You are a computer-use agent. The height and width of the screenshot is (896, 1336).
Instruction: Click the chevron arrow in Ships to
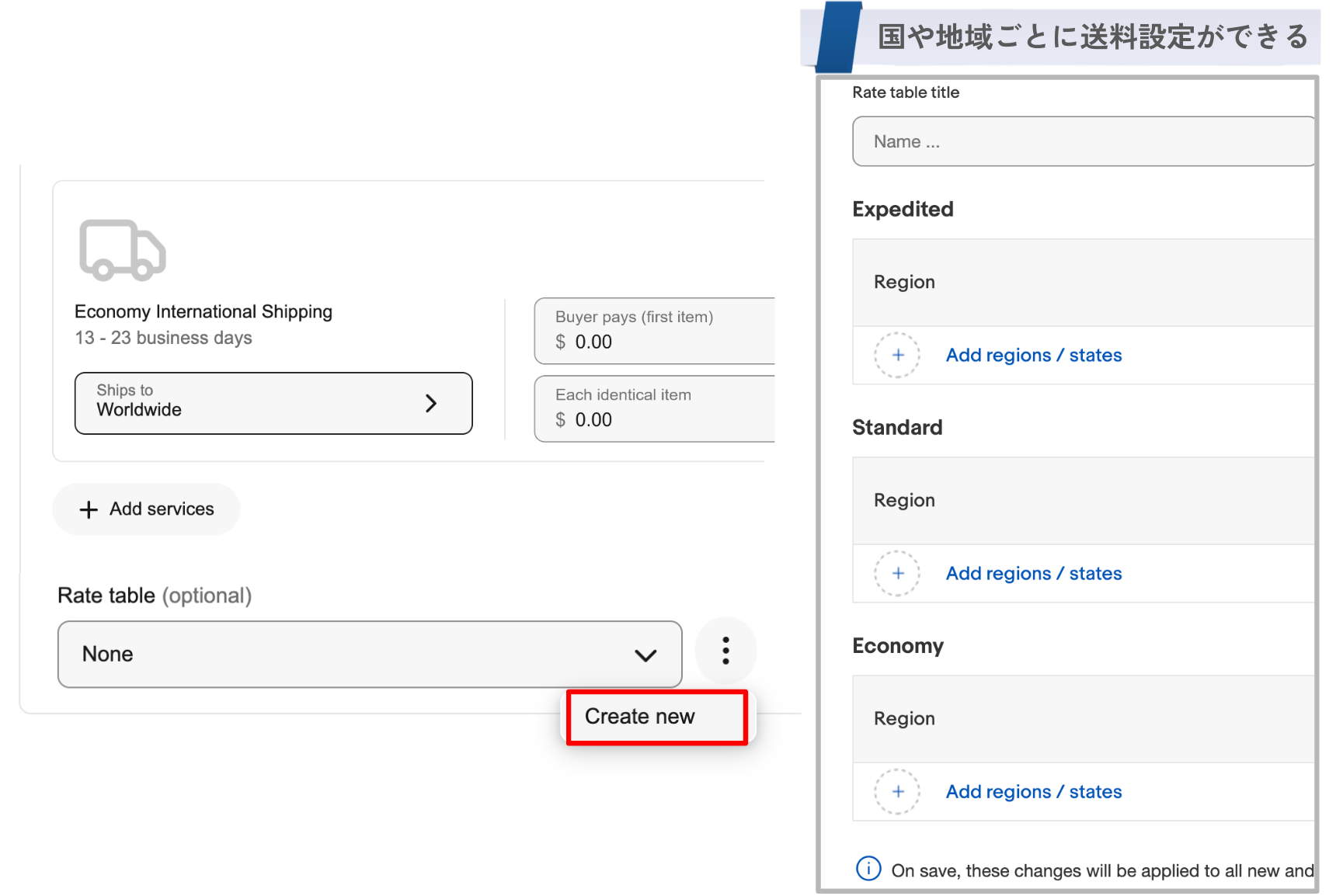coord(431,403)
